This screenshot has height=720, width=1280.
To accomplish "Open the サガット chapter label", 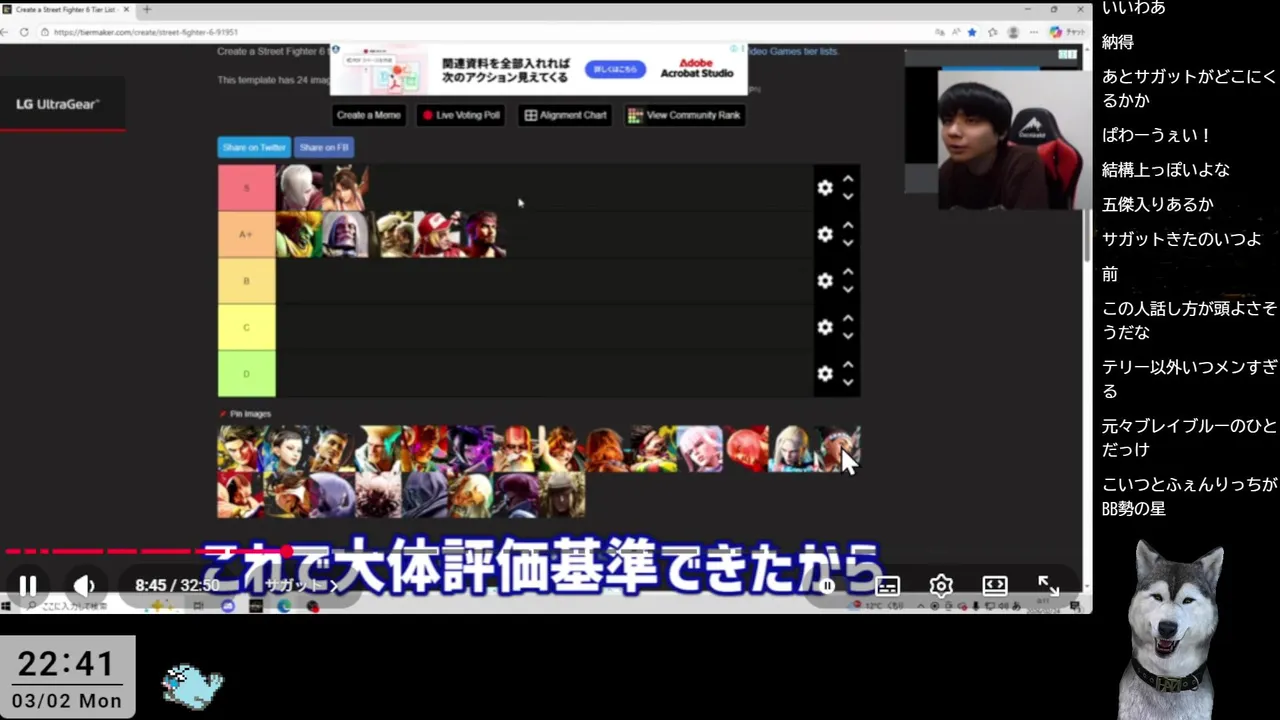I will click(x=300, y=585).
